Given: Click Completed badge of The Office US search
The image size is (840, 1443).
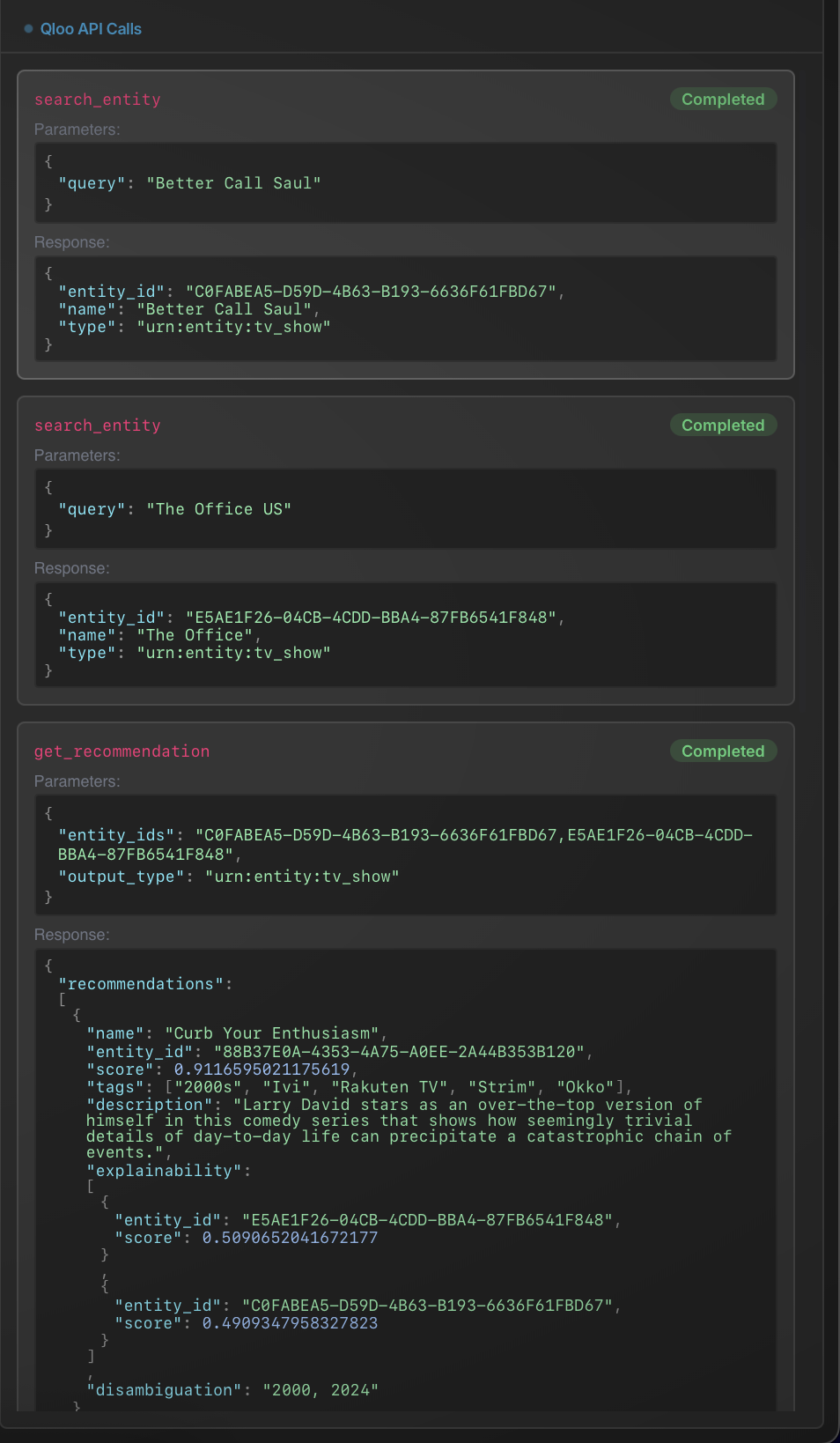Looking at the screenshot, I should coord(723,425).
